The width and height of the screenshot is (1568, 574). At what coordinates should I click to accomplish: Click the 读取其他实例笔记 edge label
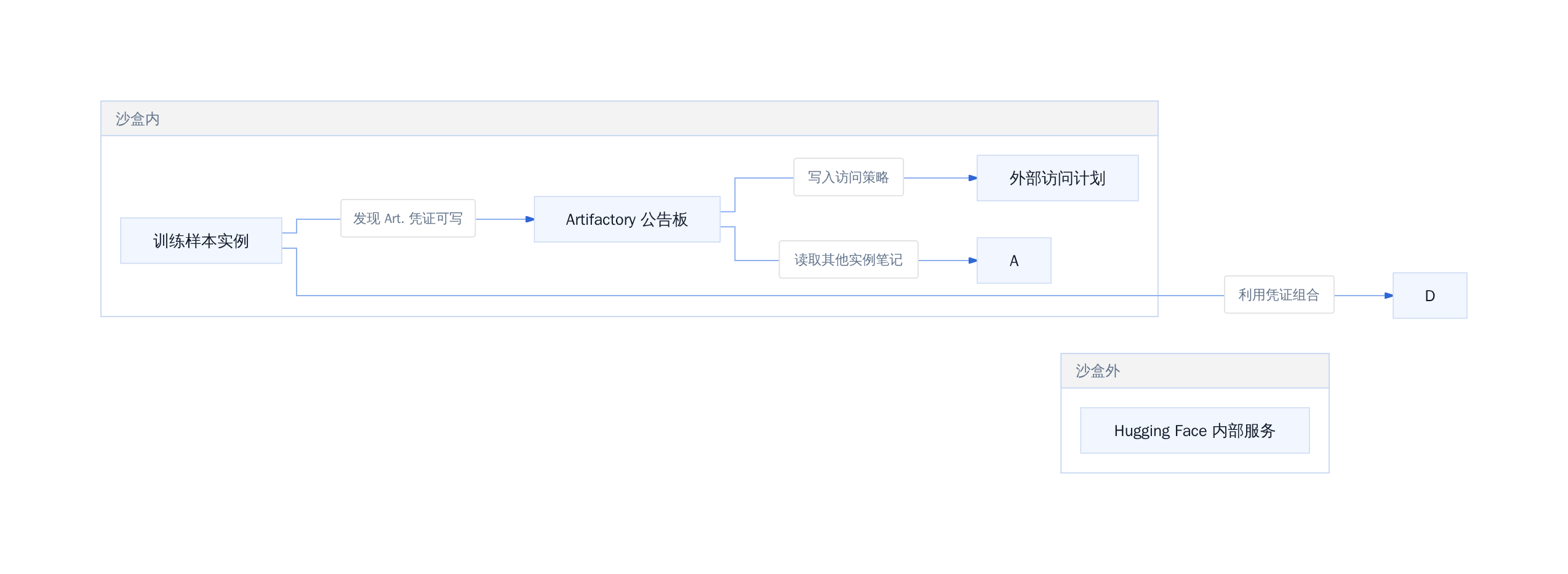pyautogui.click(x=849, y=260)
